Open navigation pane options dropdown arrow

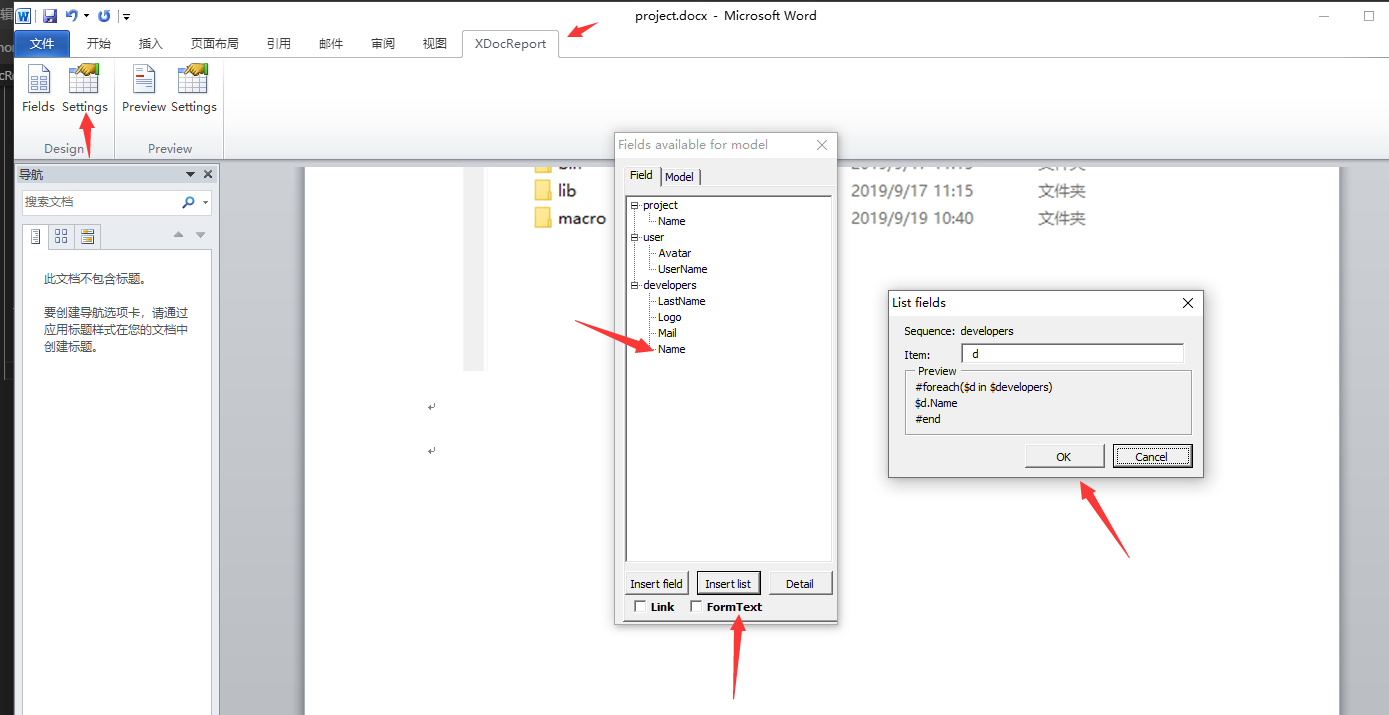click(190, 175)
